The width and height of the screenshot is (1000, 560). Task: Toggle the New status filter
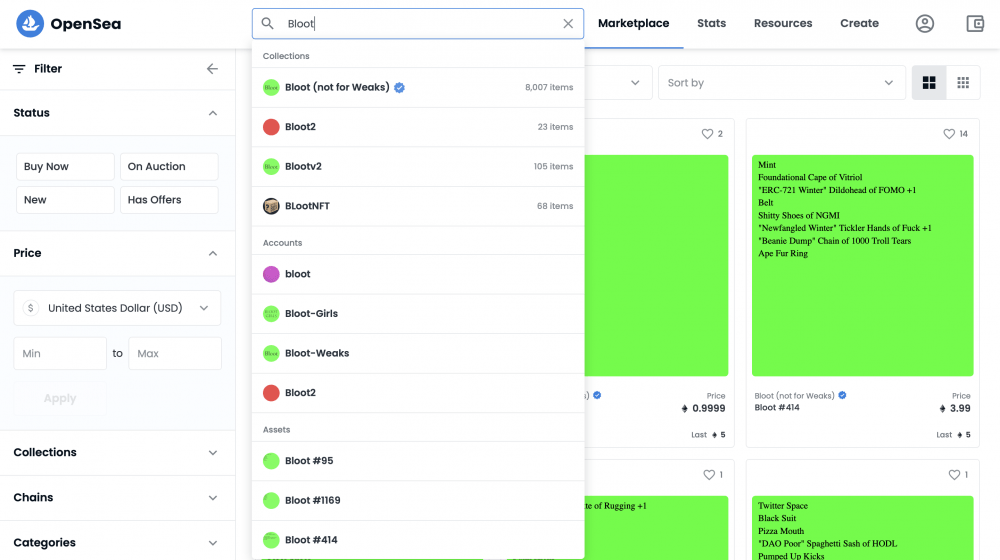pos(65,200)
